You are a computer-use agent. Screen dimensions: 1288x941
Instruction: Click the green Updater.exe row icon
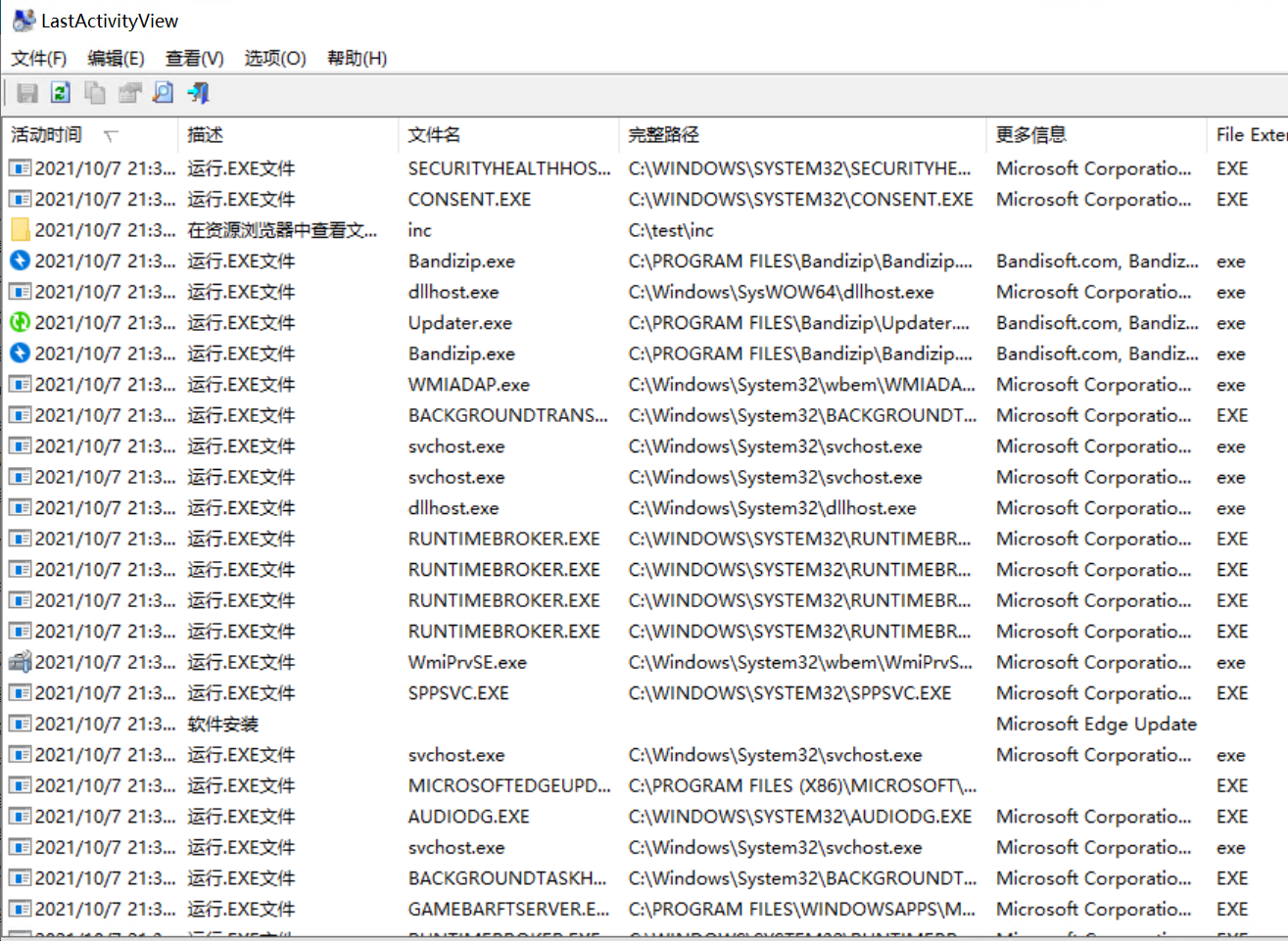20,322
